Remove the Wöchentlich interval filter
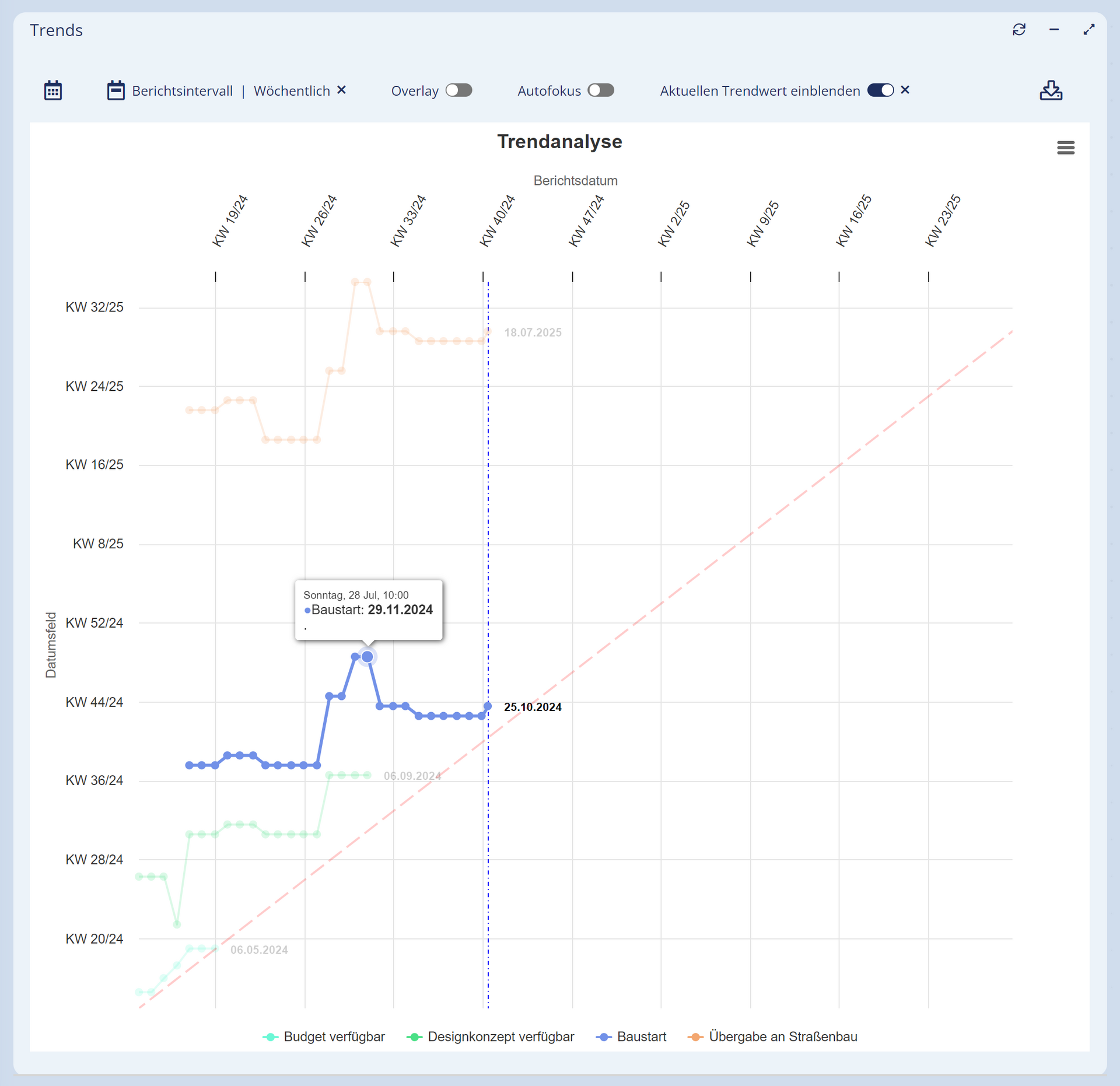This screenshot has width=1120, height=1086. (342, 90)
